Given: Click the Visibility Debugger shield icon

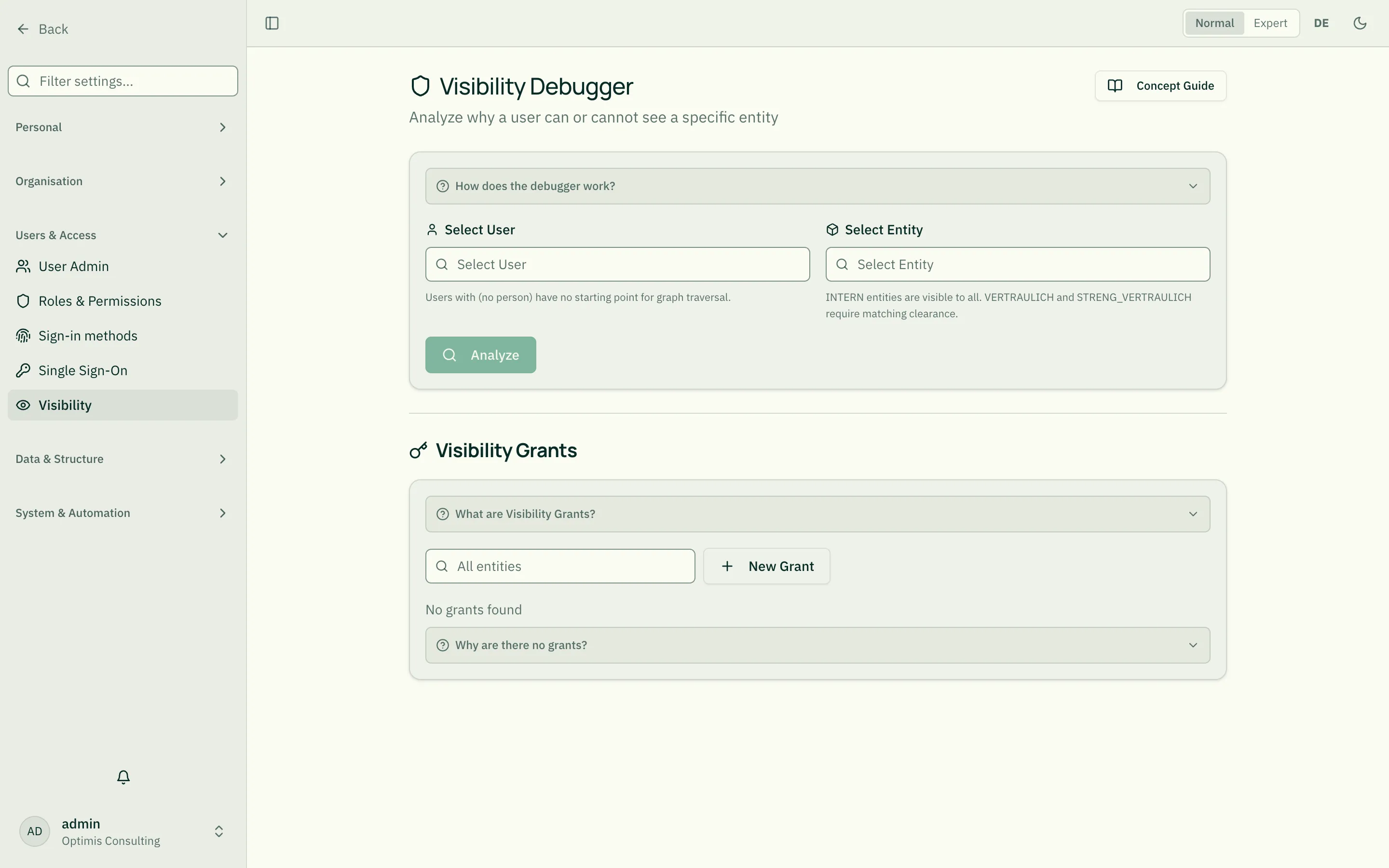Looking at the screenshot, I should 421,86.
